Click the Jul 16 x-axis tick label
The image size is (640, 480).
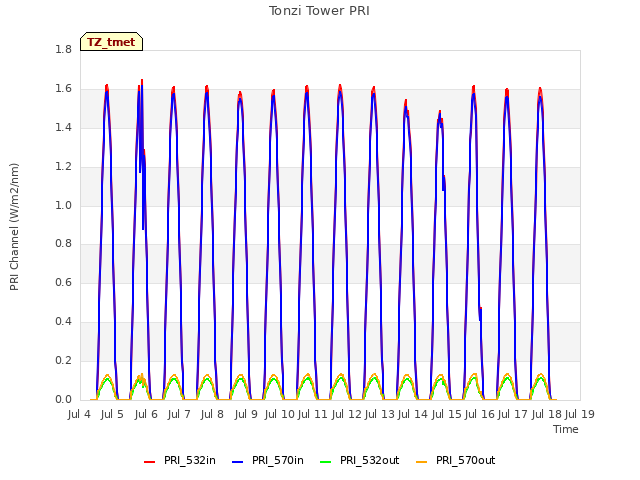(x=480, y=414)
